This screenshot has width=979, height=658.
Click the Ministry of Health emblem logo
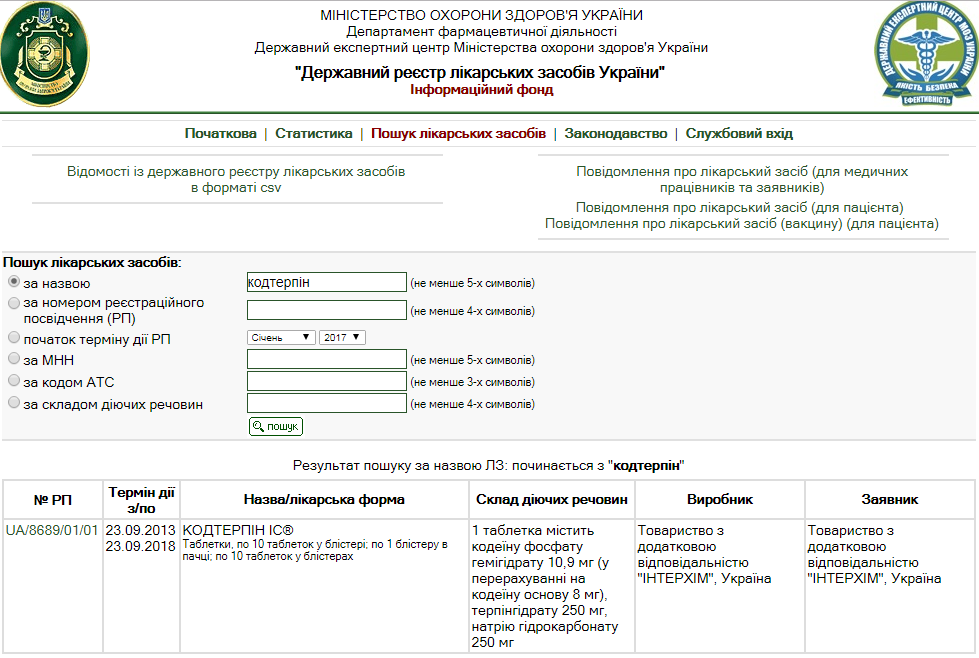(43, 55)
